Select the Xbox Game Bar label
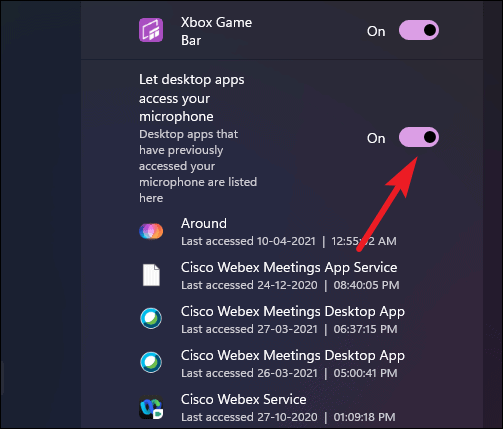This screenshot has height=429, width=503. (x=216, y=31)
